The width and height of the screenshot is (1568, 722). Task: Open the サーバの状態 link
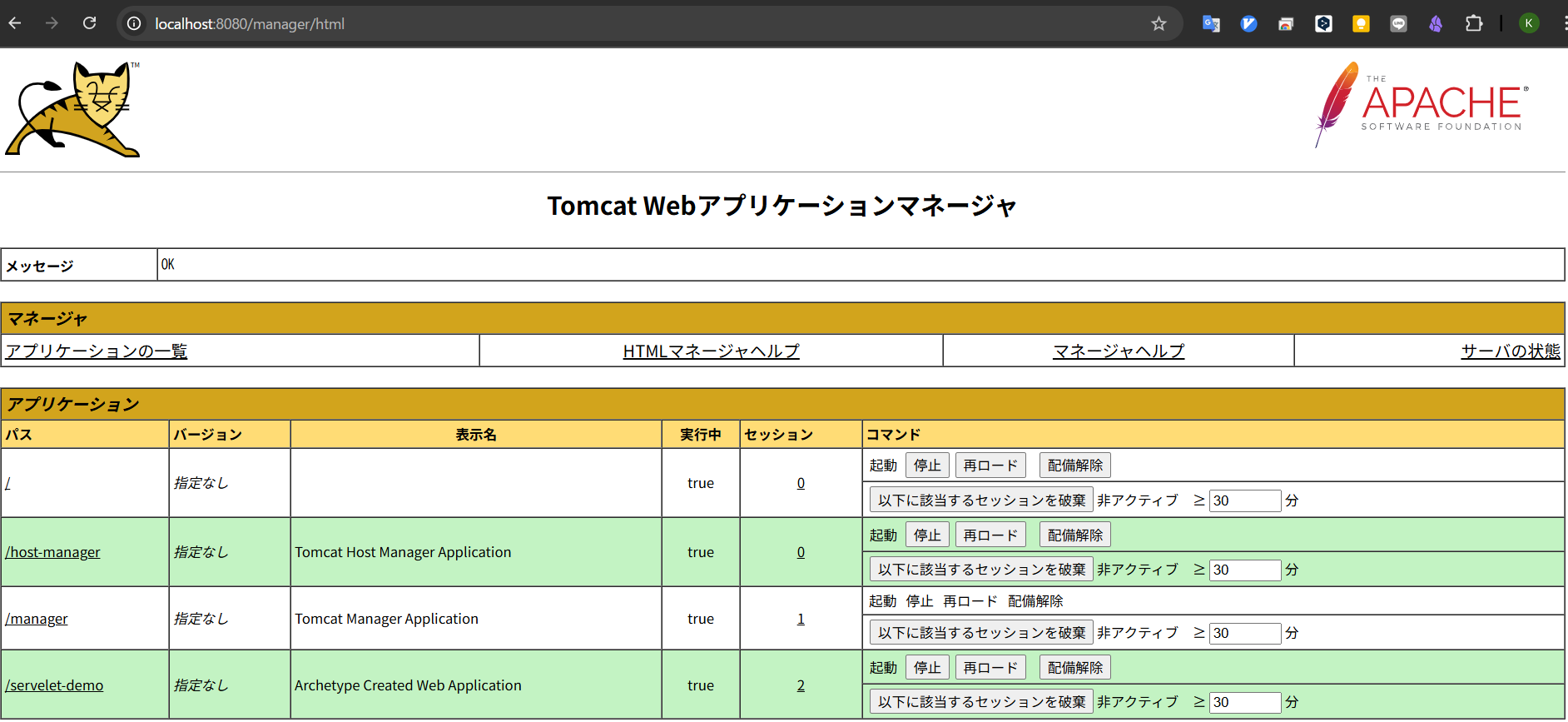tap(1510, 351)
